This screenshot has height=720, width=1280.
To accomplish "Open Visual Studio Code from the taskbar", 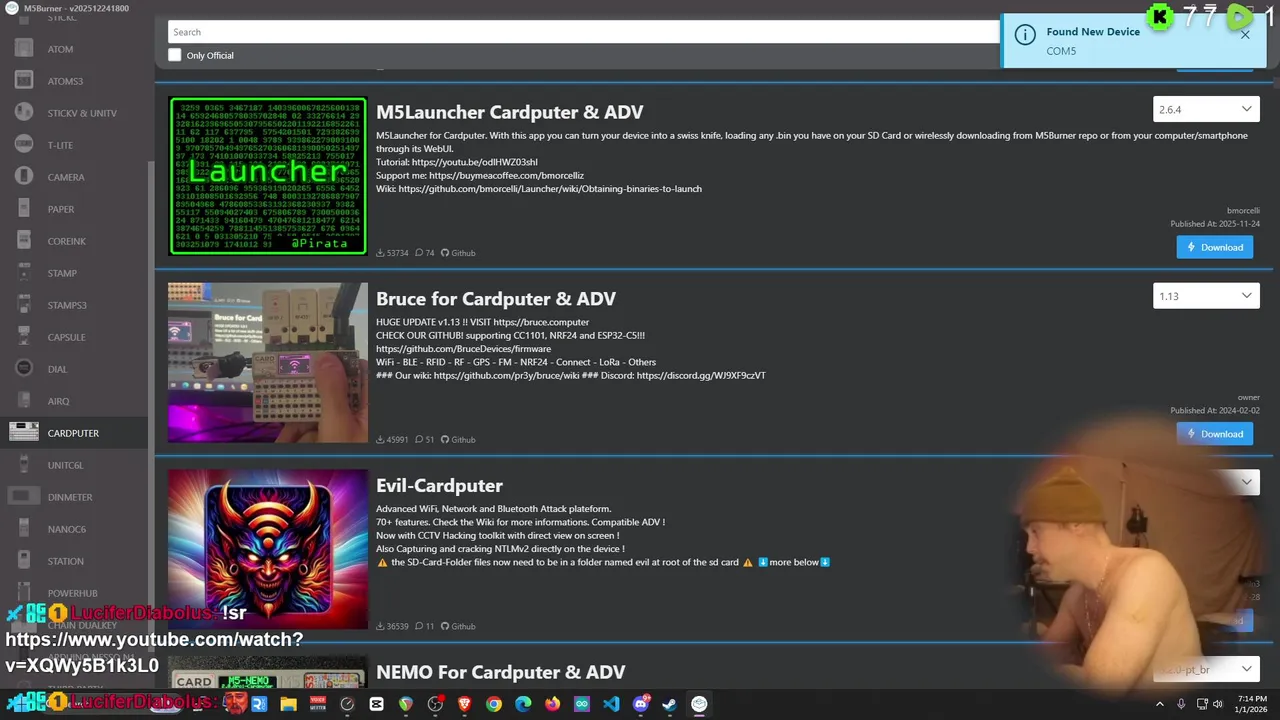I will pyautogui.click(x=611, y=704).
